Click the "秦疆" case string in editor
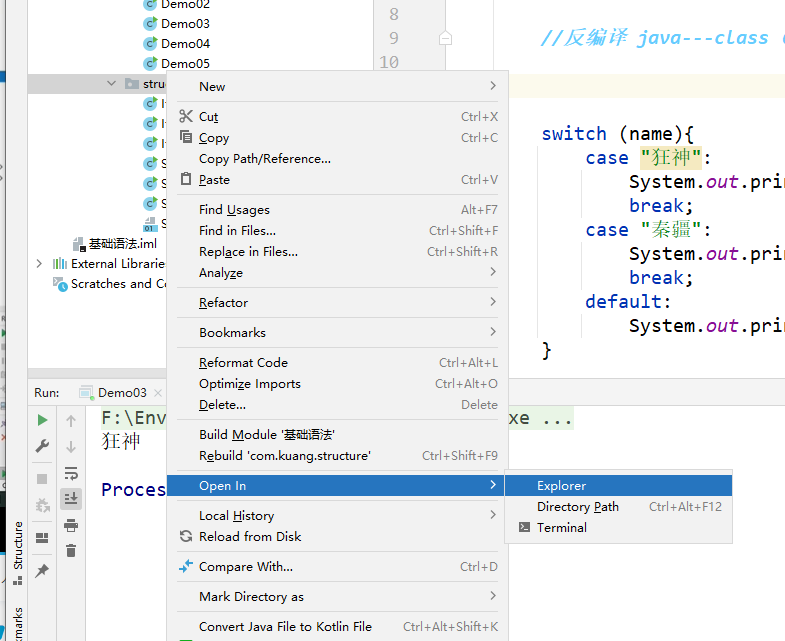Image resolution: width=785 pixels, height=641 pixels. click(671, 230)
